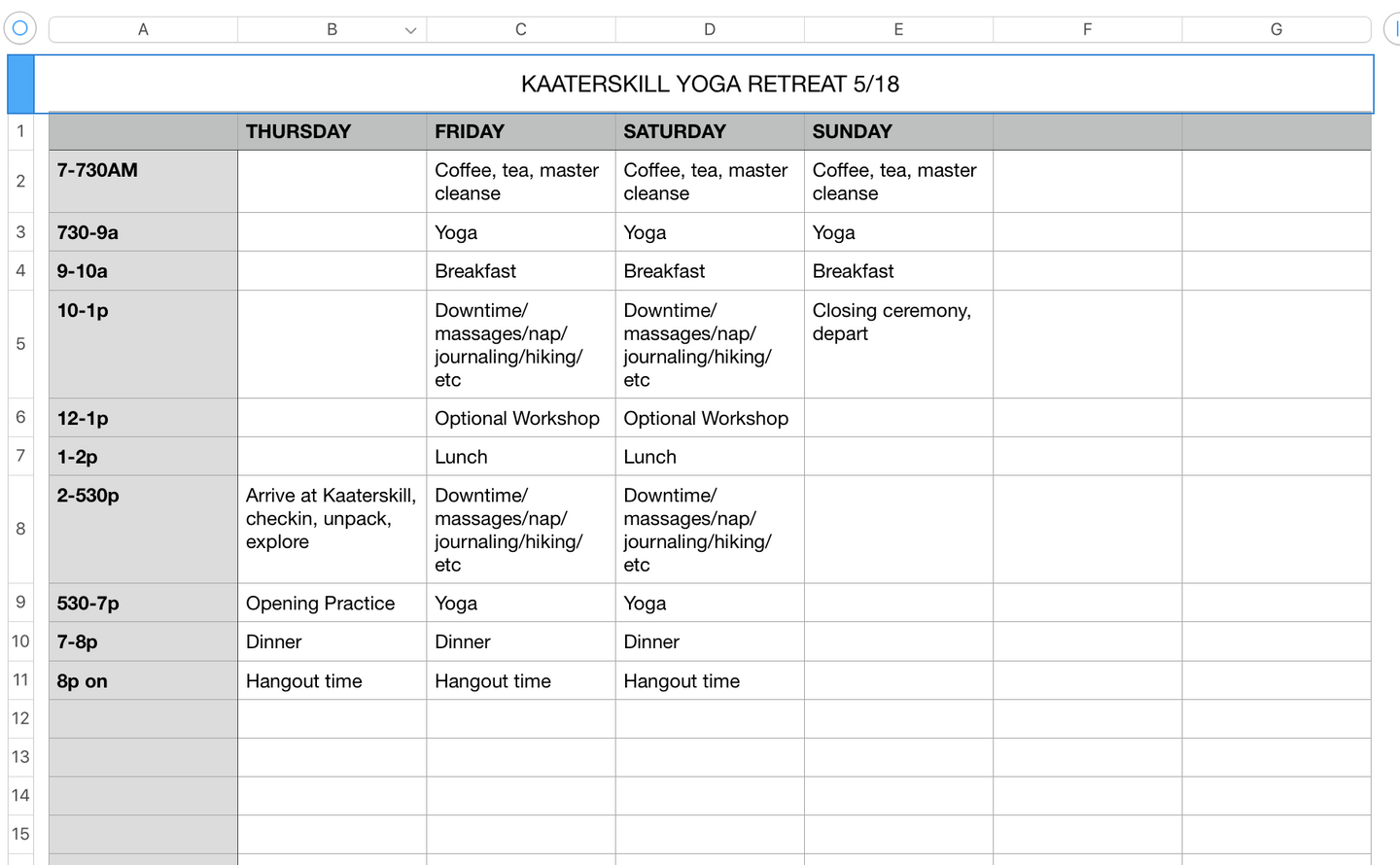
Task: Click the Kaaterskill Yoga Retreat title
Action: pos(710,85)
